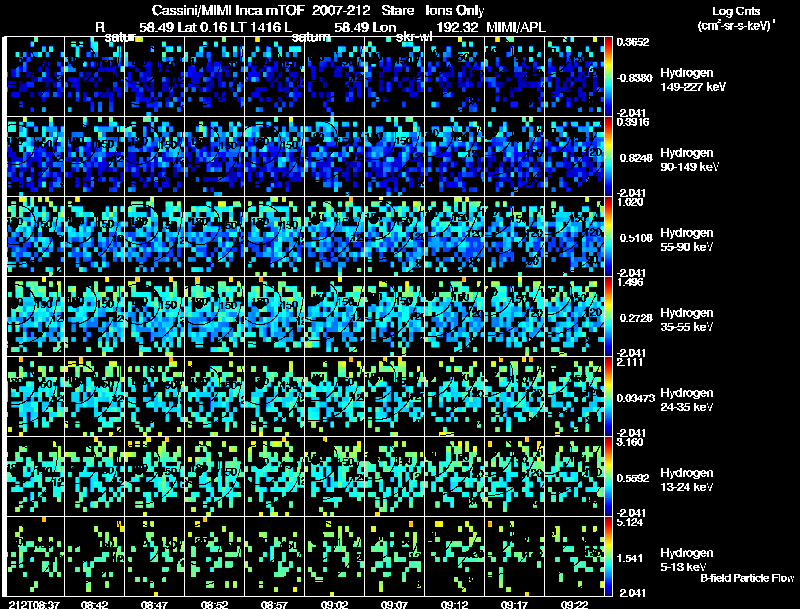Click the time label '09:07'
800x609 pixels.
pos(394,604)
